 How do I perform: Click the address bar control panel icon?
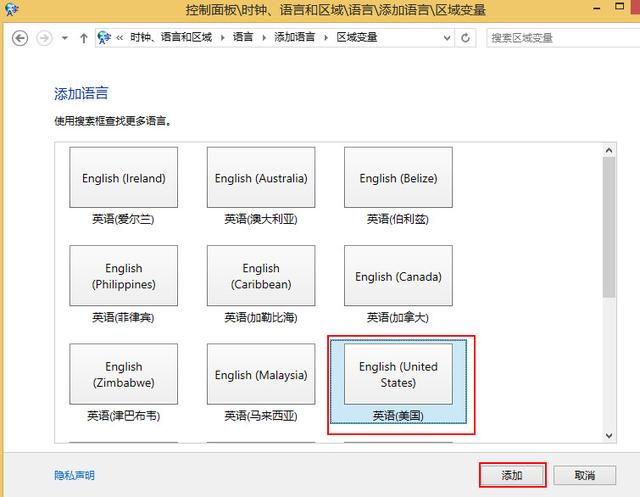tap(104, 38)
